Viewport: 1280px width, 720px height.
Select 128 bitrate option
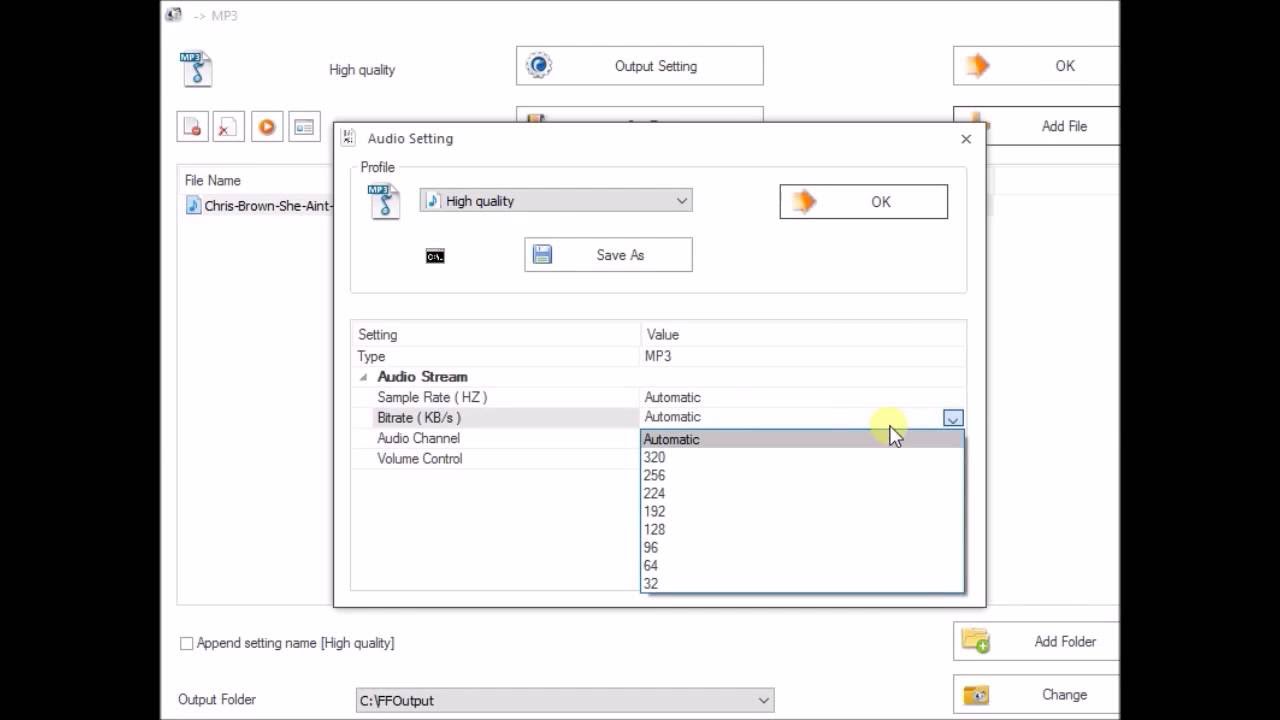pyautogui.click(x=802, y=529)
